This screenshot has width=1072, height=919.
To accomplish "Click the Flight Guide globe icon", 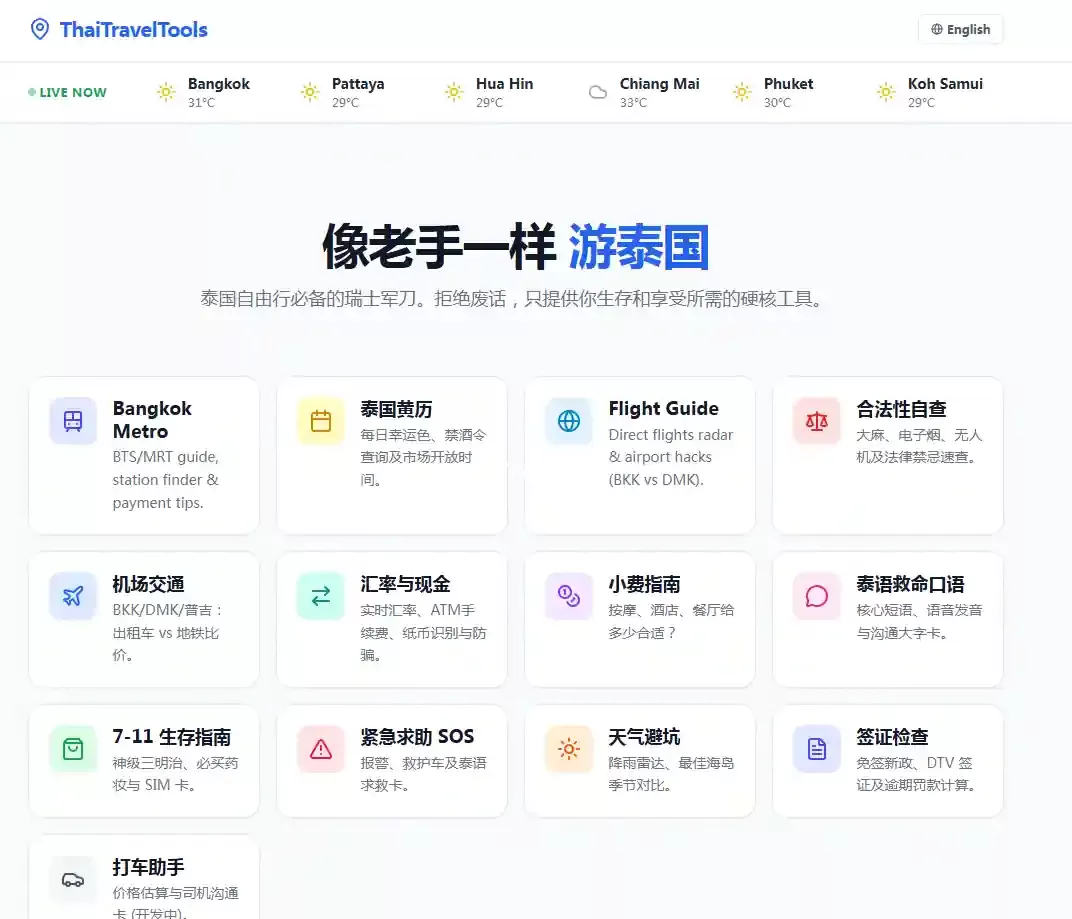I will 569,421.
